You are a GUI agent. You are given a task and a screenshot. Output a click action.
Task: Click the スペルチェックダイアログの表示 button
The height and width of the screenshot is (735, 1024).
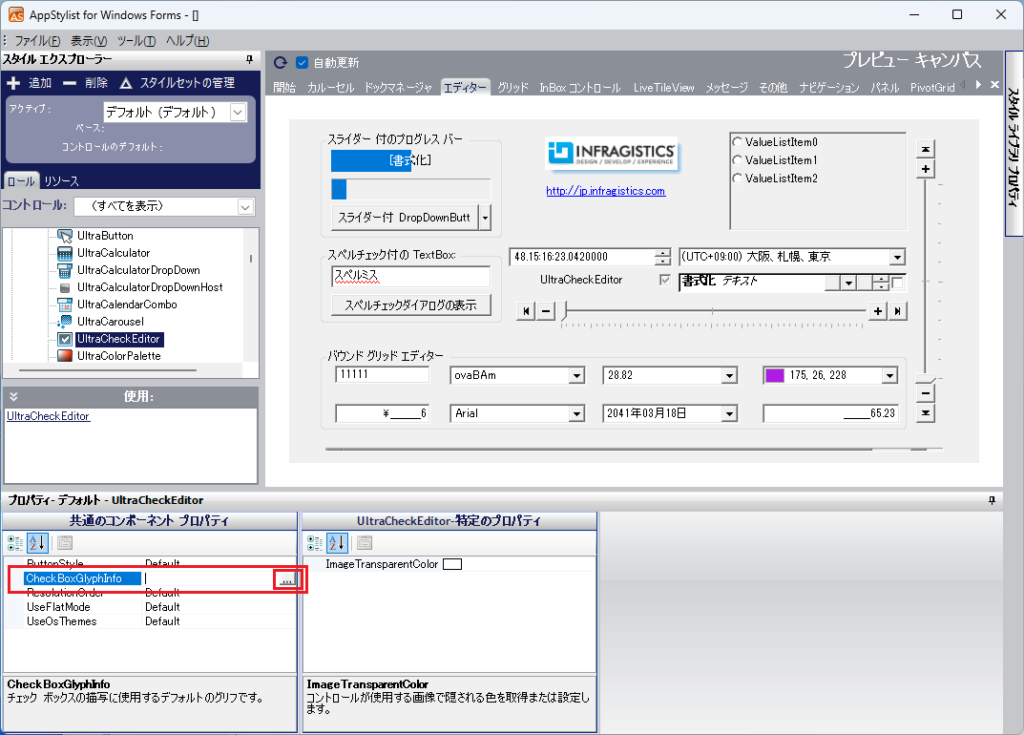411,305
